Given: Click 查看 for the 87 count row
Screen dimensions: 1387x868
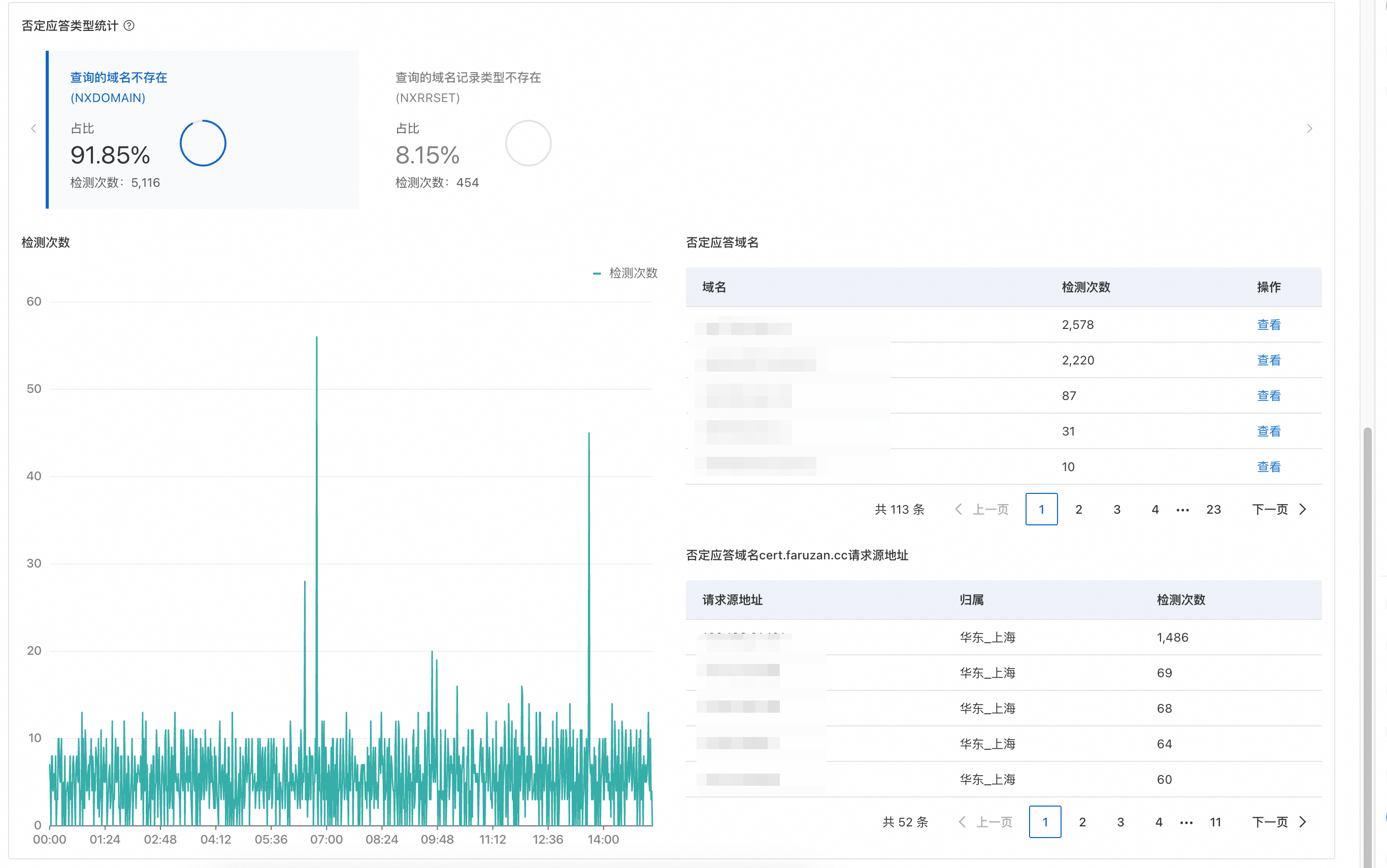Looking at the screenshot, I should coord(1268,396).
